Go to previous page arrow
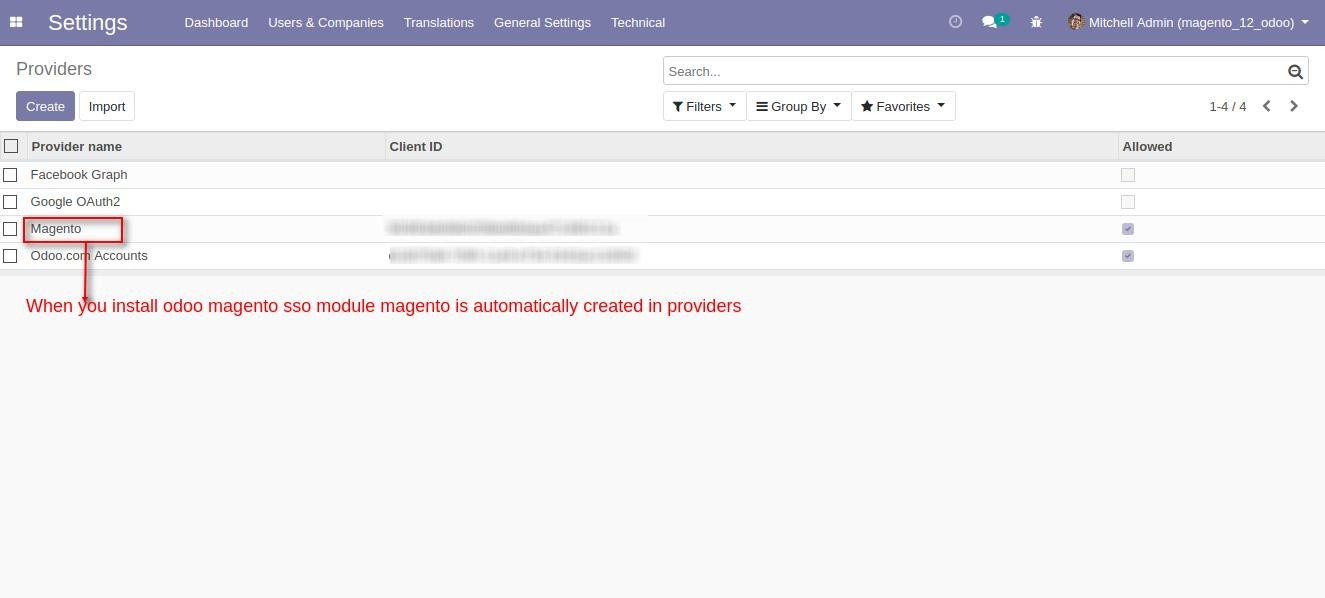 click(1266, 106)
